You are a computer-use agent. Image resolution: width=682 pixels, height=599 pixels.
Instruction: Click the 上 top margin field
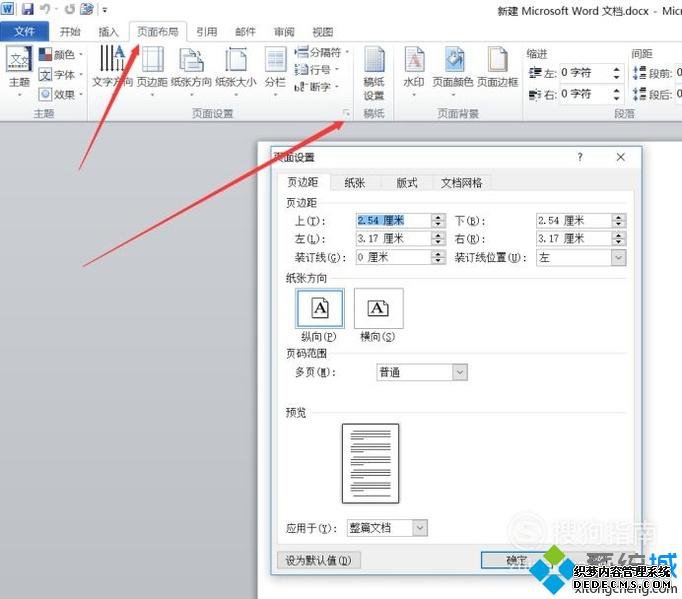(394, 221)
